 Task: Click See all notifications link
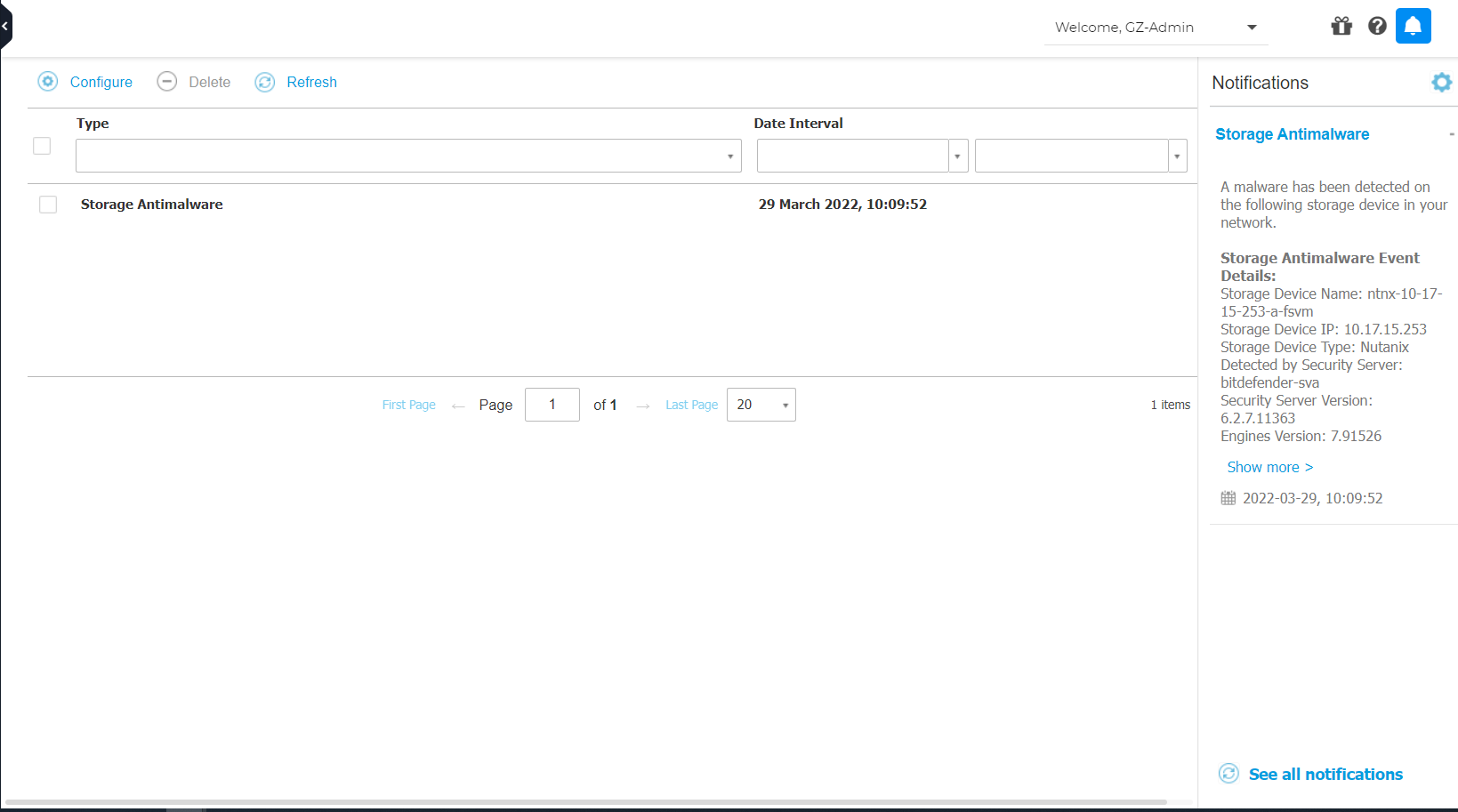[x=1325, y=774]
